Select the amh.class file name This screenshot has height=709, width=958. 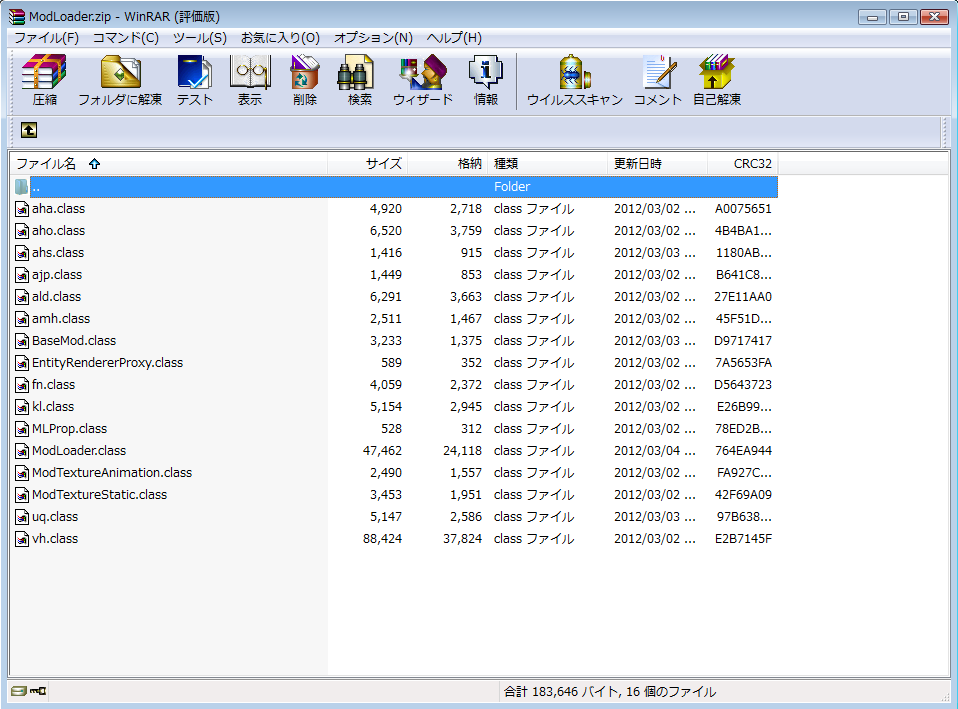coord(61,319)
